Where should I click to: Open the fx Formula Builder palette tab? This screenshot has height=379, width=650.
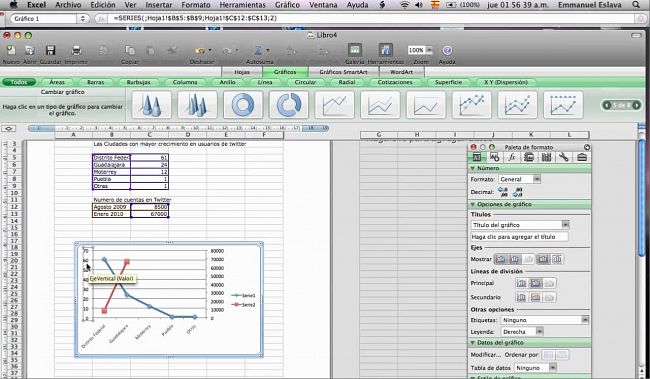[512, 157]
